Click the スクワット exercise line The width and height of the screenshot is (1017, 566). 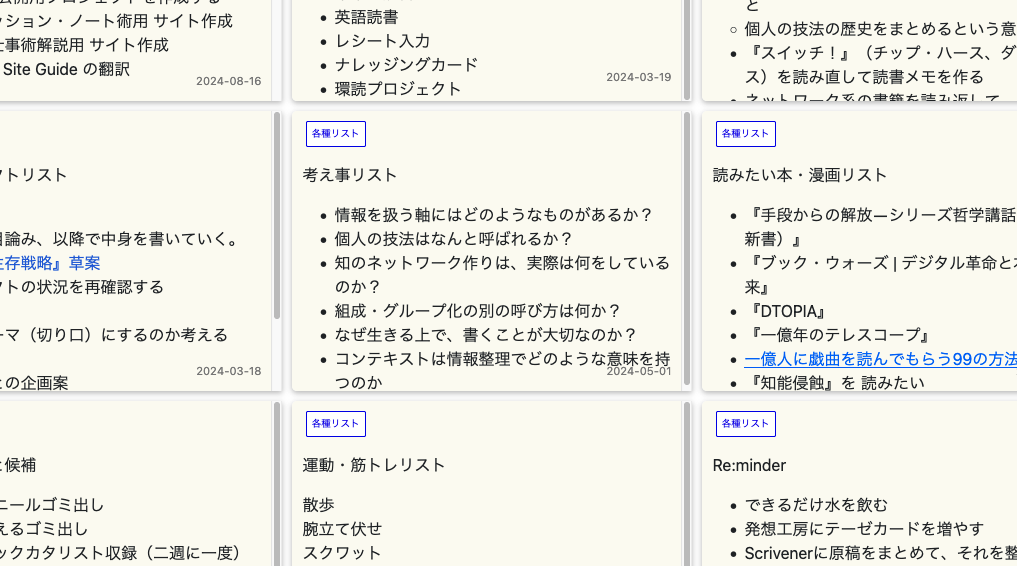coord(342,553)
